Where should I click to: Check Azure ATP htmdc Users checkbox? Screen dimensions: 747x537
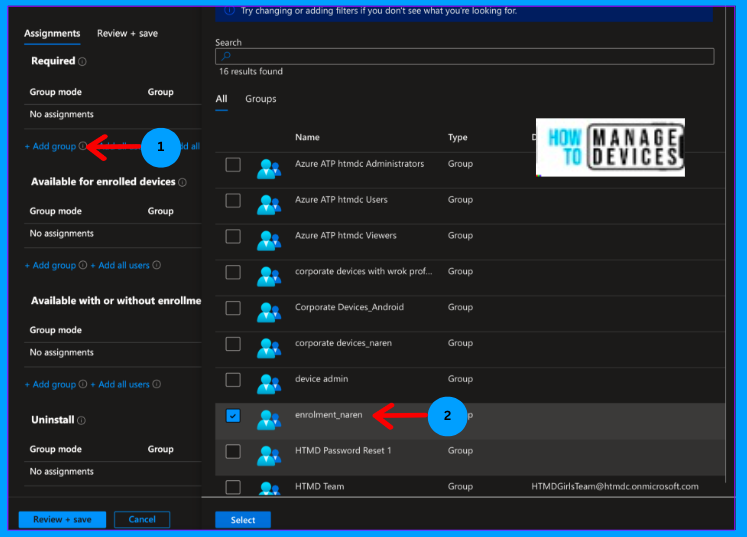point(233,201)
